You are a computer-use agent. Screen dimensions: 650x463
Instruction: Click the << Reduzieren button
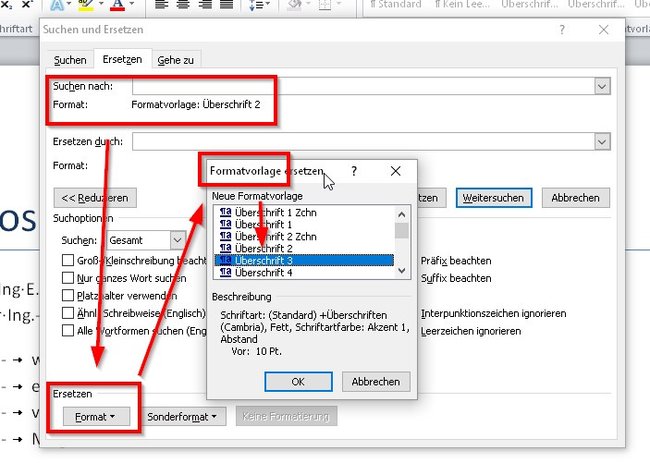pos(95,198)
